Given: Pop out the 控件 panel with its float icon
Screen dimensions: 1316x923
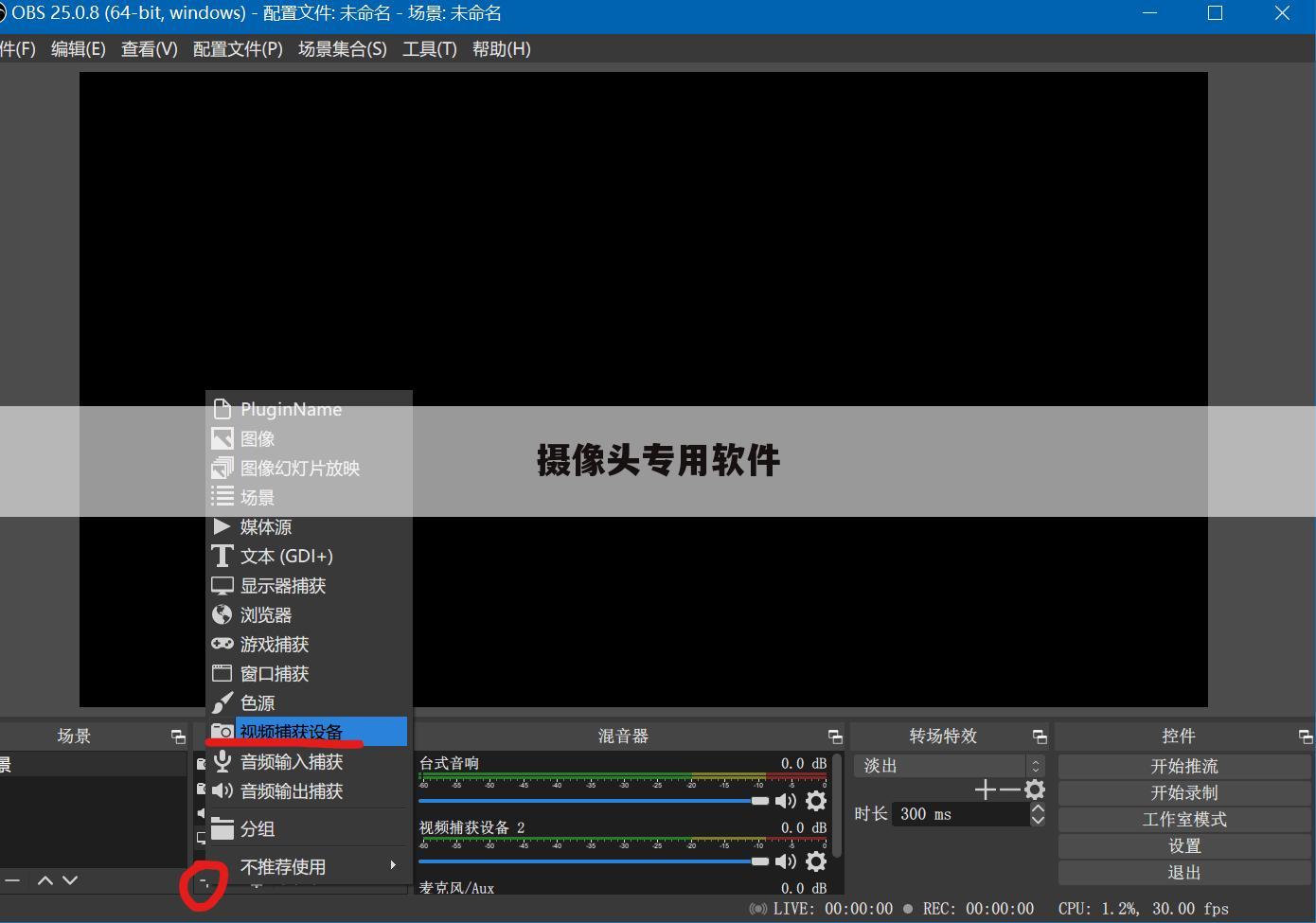Looking at the screenshot, I should [1306, 737].
